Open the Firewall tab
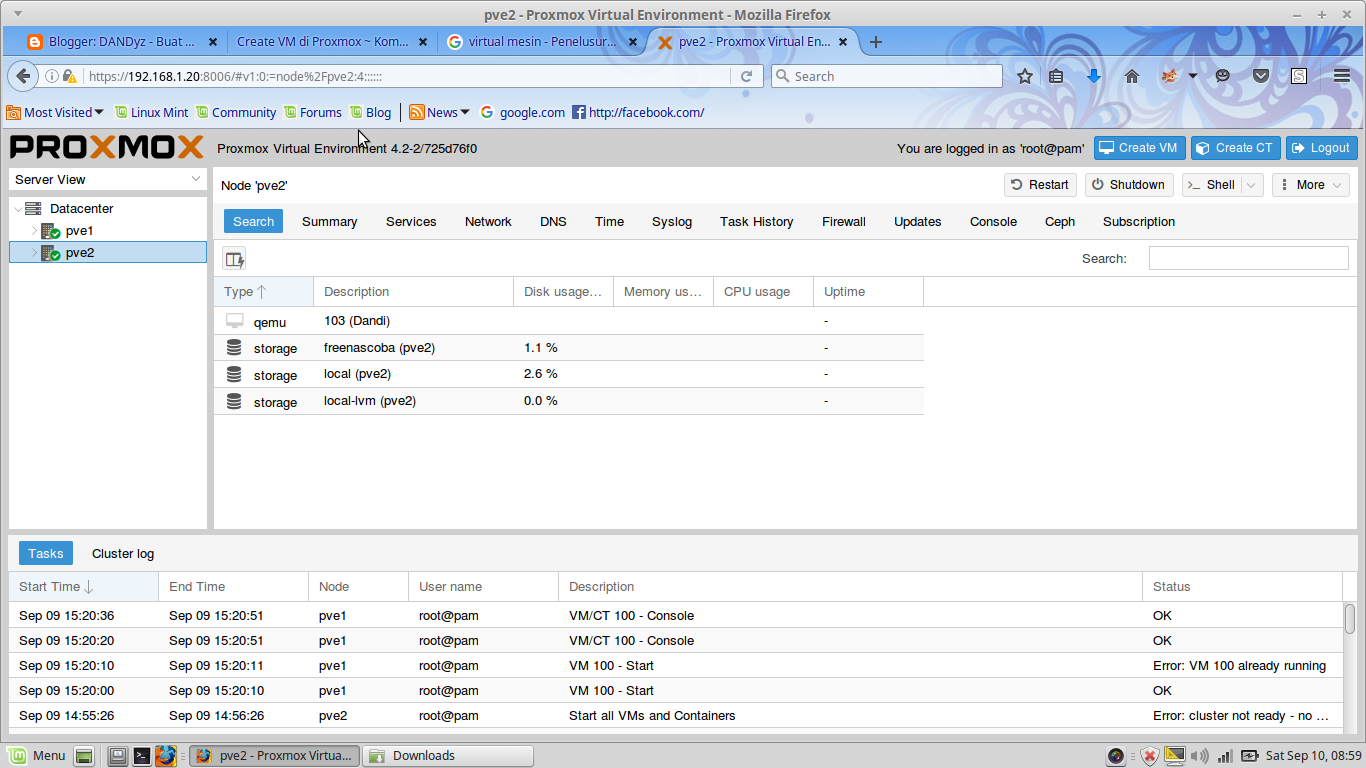The image size is (1366, 768). click(844, 222)
